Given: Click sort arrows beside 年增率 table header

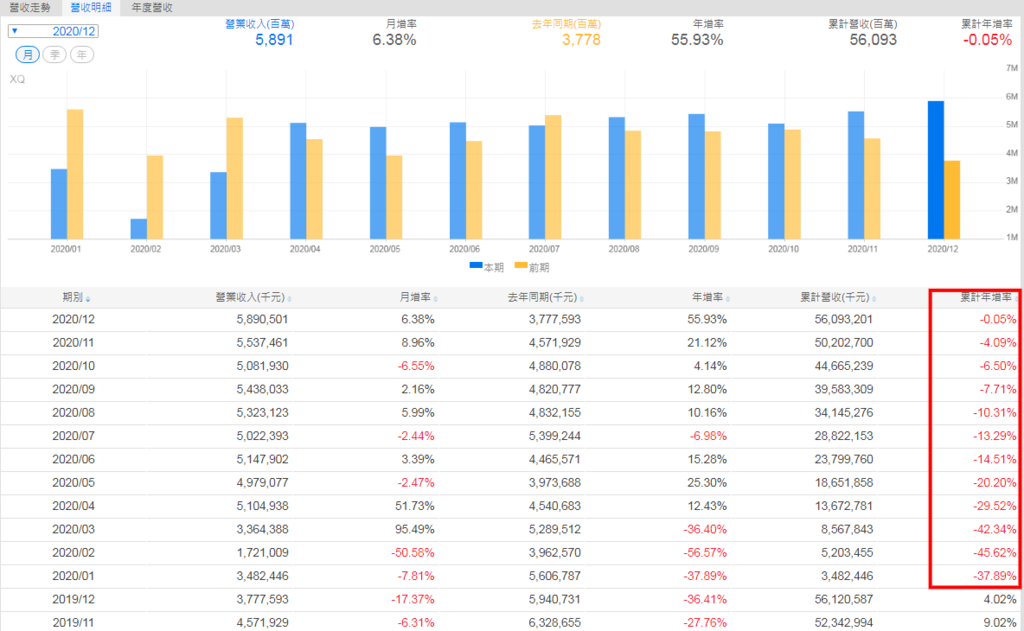Looking at the screenshot, I should click(728, 299).
